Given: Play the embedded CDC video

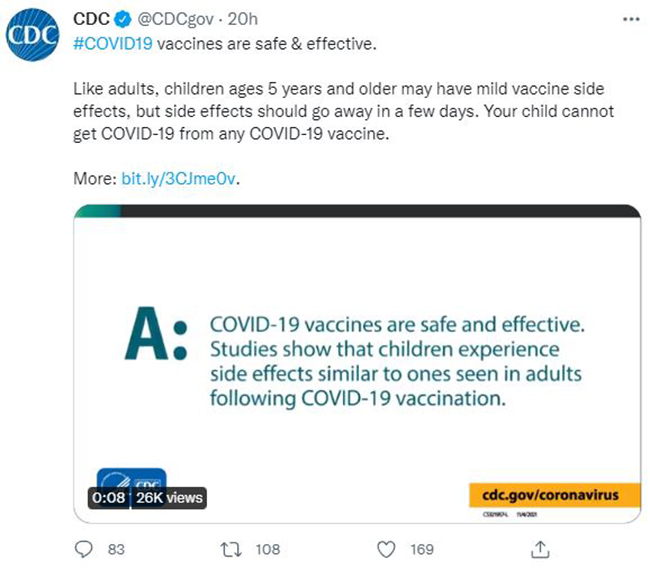Looking at the screenshot, I should coord(357,364).
